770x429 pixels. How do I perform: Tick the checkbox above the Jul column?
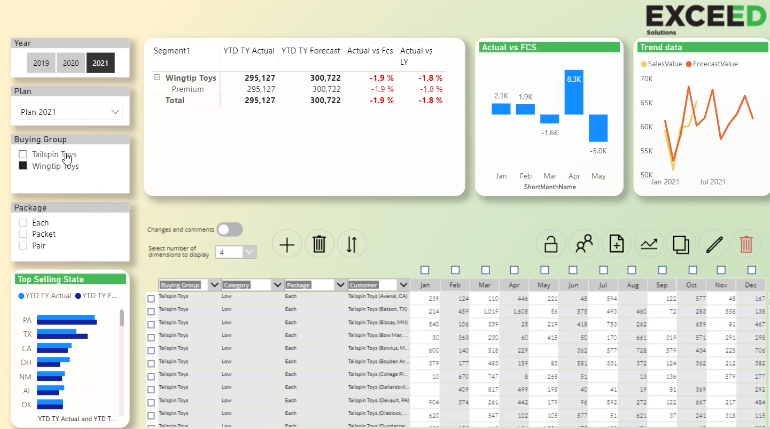604,270
